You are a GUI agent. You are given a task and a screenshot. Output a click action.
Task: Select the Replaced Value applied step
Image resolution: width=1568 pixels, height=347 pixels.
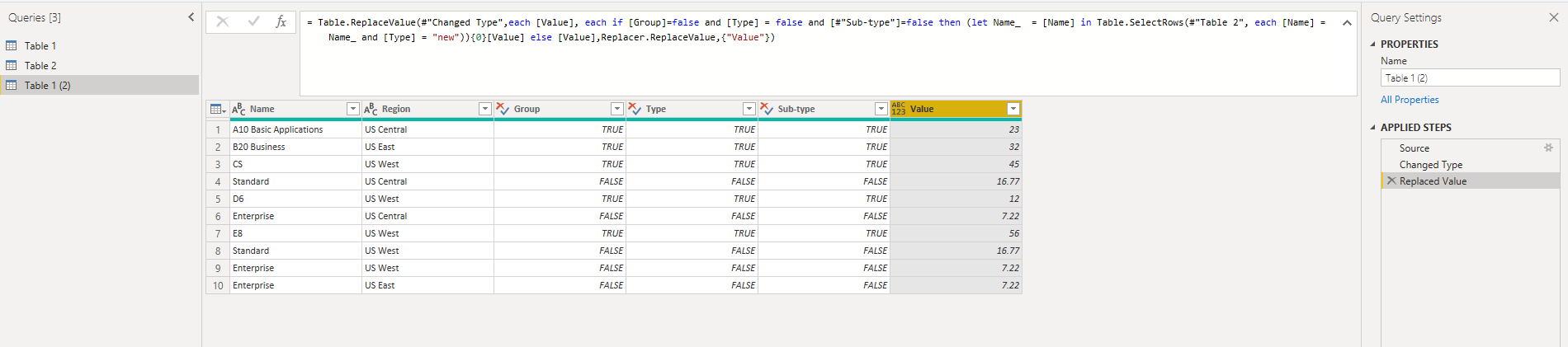pos(1471,181)
